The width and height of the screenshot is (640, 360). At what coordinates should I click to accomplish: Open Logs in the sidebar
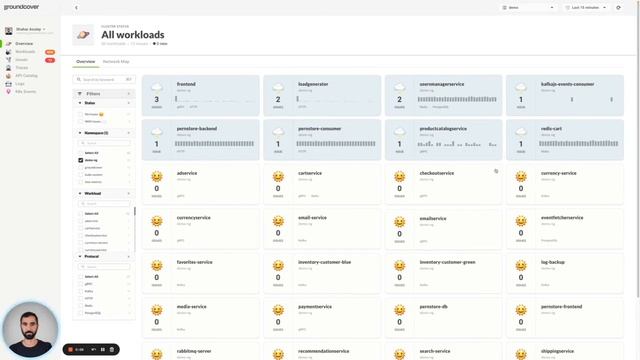pyautogui.click(x=20, y=84)
